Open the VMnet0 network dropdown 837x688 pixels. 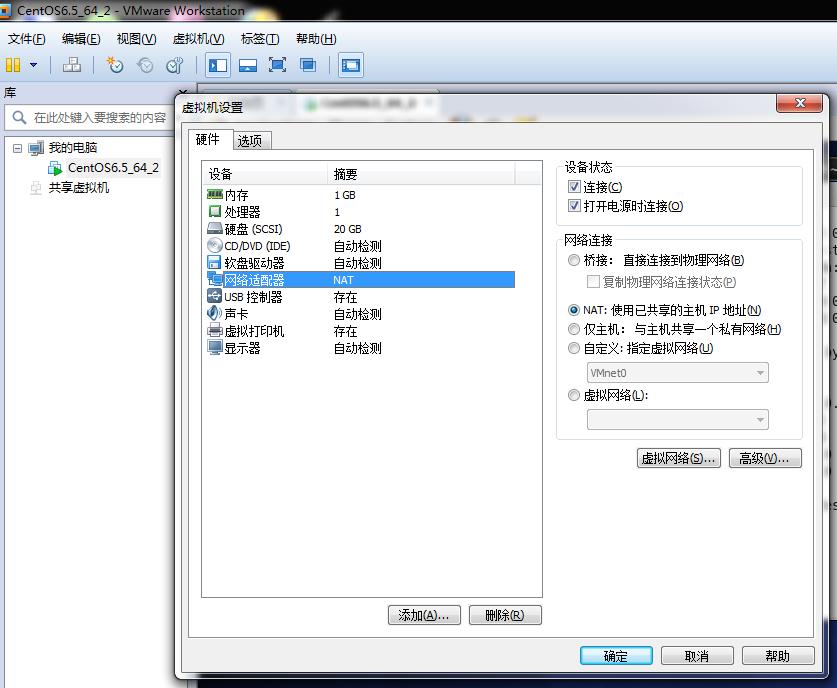[677, 373]
